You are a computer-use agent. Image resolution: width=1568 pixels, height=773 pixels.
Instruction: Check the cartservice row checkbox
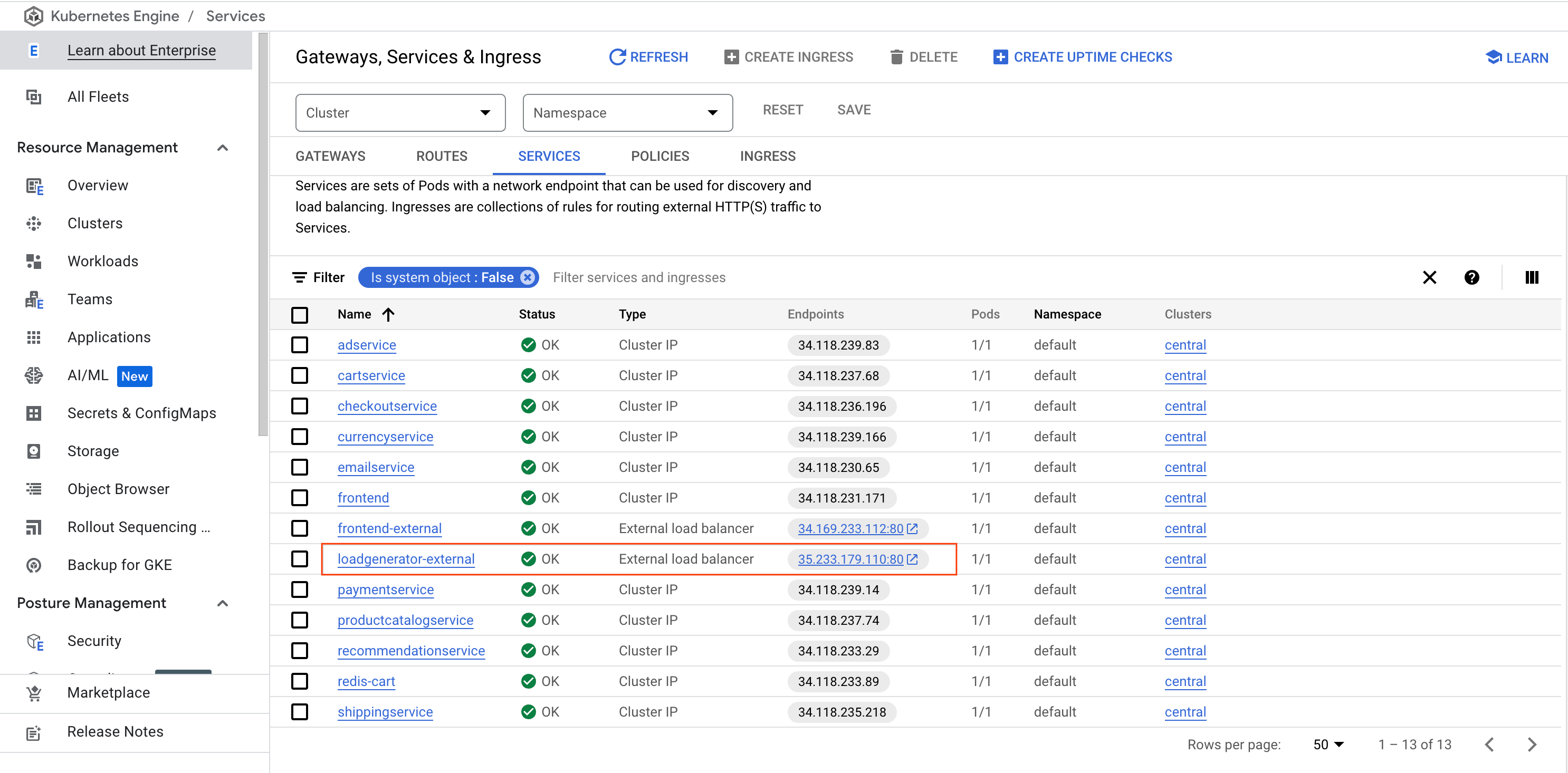pyautogui.click(x=300, y=375)
